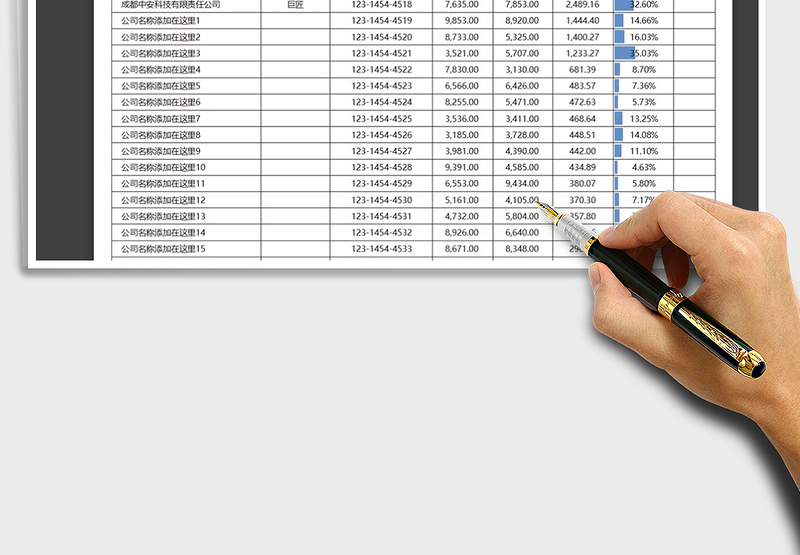Select company cell 公司名称添加在这里9
Image resolution: width=800 pixels, height=555 pixels.
pyautogui.click(x=186, y=152)
